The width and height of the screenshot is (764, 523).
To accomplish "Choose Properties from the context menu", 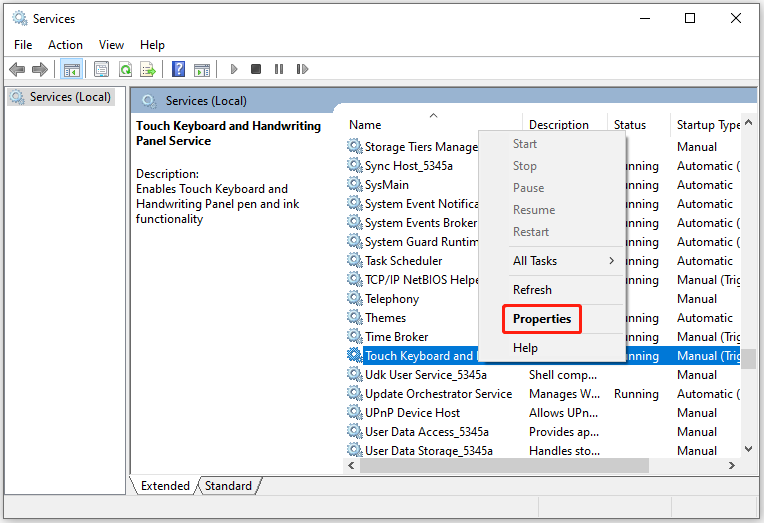I will pyautogui.click(x=542, y=319).
